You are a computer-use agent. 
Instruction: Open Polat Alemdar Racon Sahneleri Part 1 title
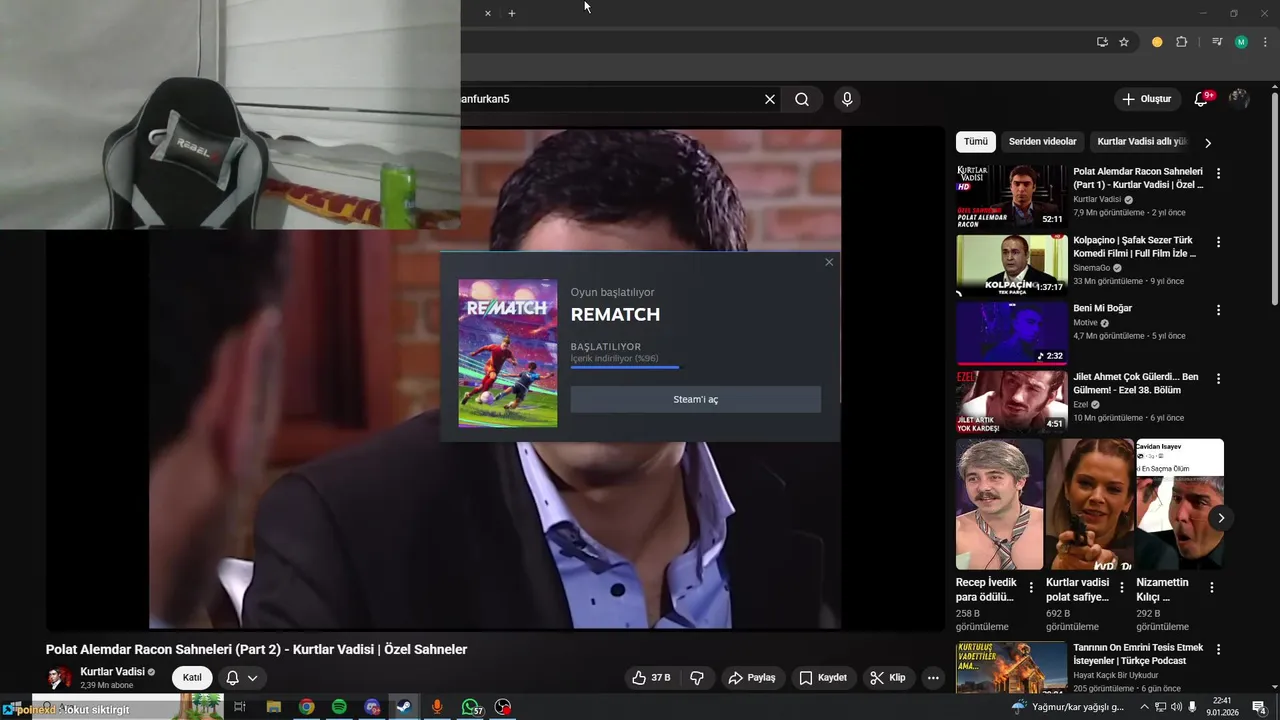tap(1138, 178)
